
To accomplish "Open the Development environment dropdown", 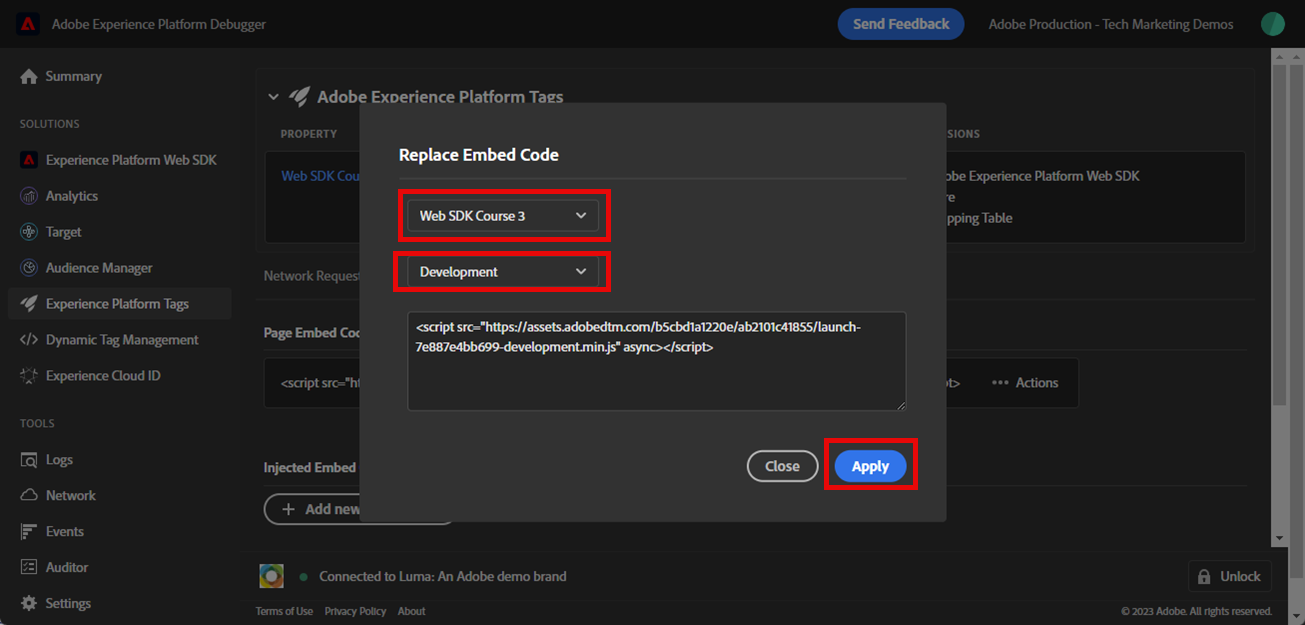I will tap(503, 272).
